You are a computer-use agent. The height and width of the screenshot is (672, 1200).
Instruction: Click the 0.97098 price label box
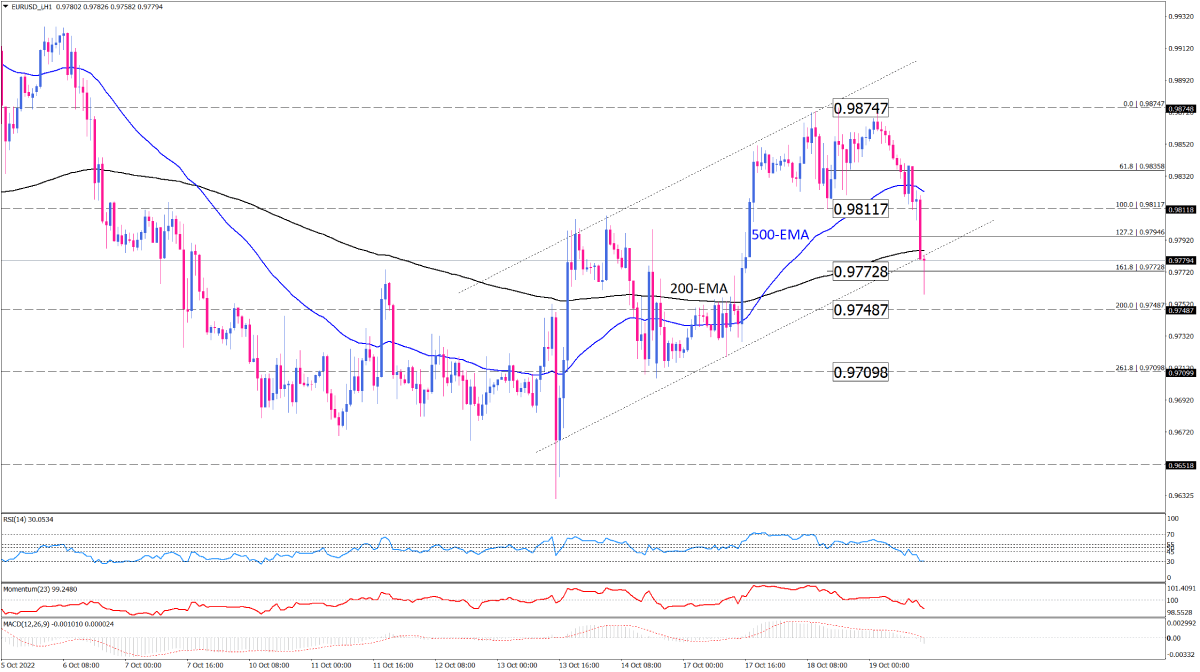(x=860, y=372)
